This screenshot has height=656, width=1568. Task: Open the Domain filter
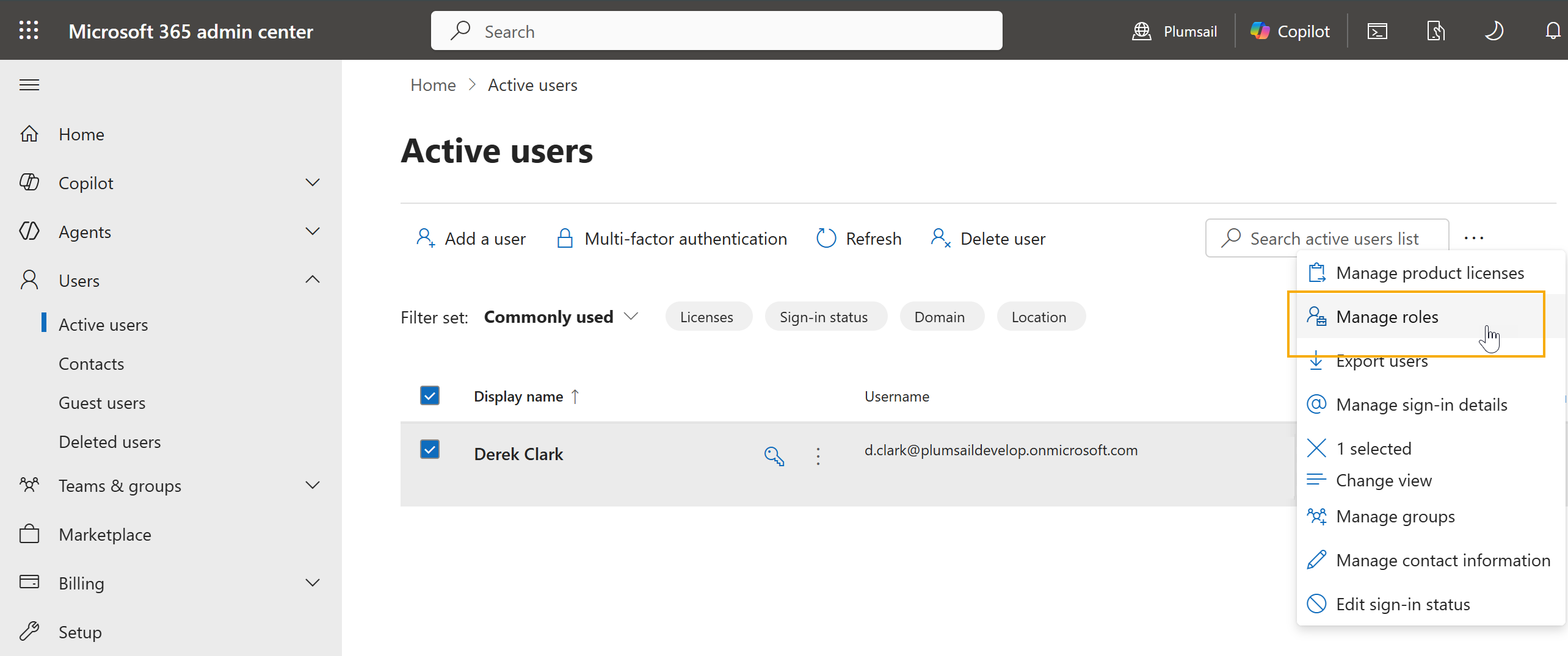pos(942,317)
